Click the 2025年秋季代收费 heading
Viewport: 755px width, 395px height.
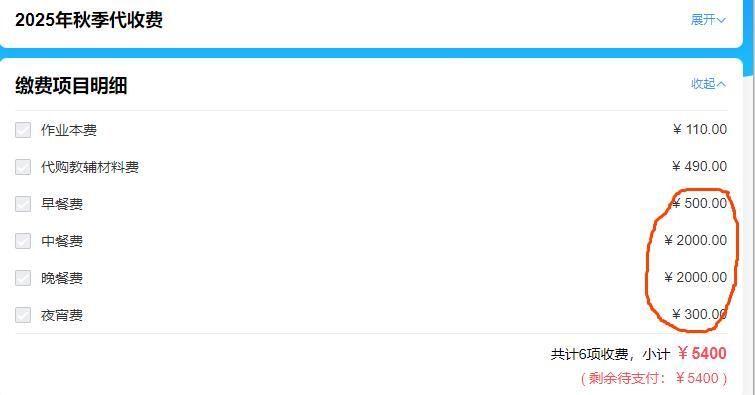click(89, 20)
